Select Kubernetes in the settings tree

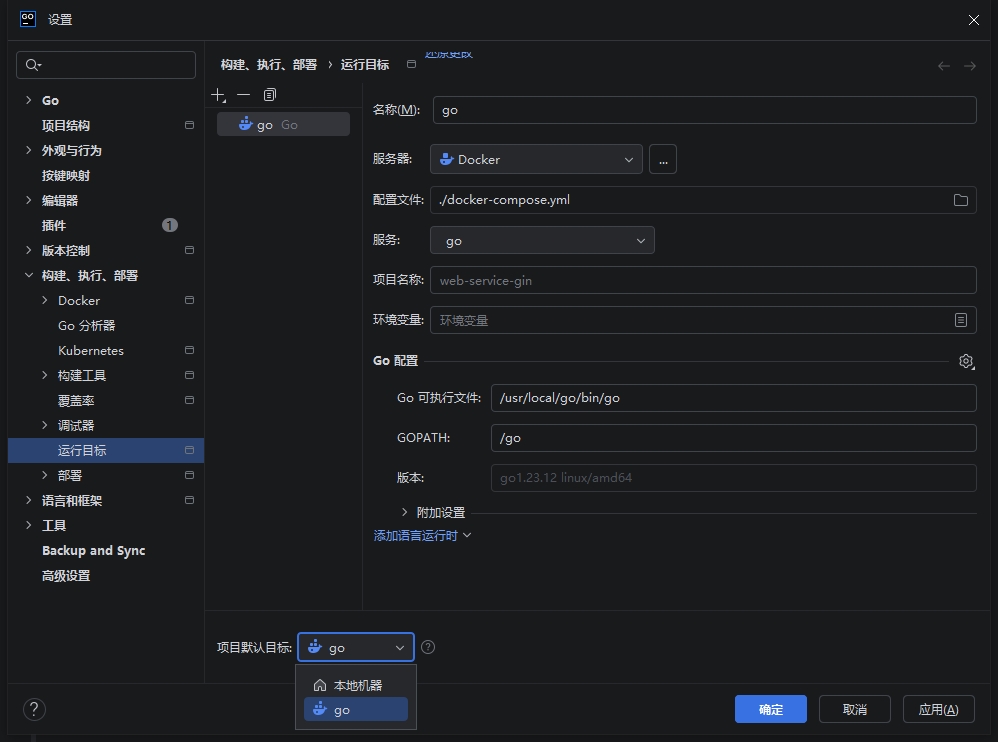coord(91,351)
